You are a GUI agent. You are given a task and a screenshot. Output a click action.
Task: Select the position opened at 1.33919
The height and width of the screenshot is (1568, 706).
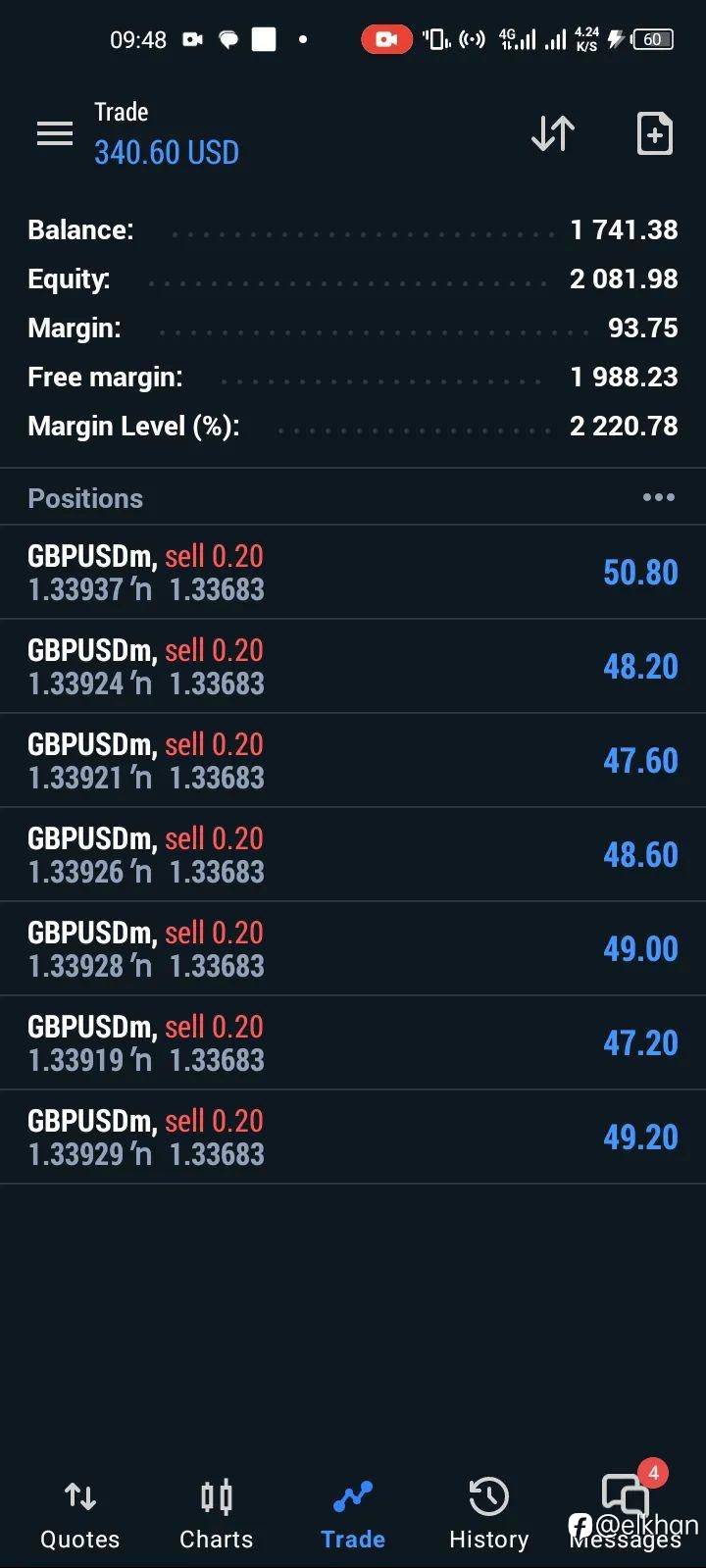point(353,1042)
